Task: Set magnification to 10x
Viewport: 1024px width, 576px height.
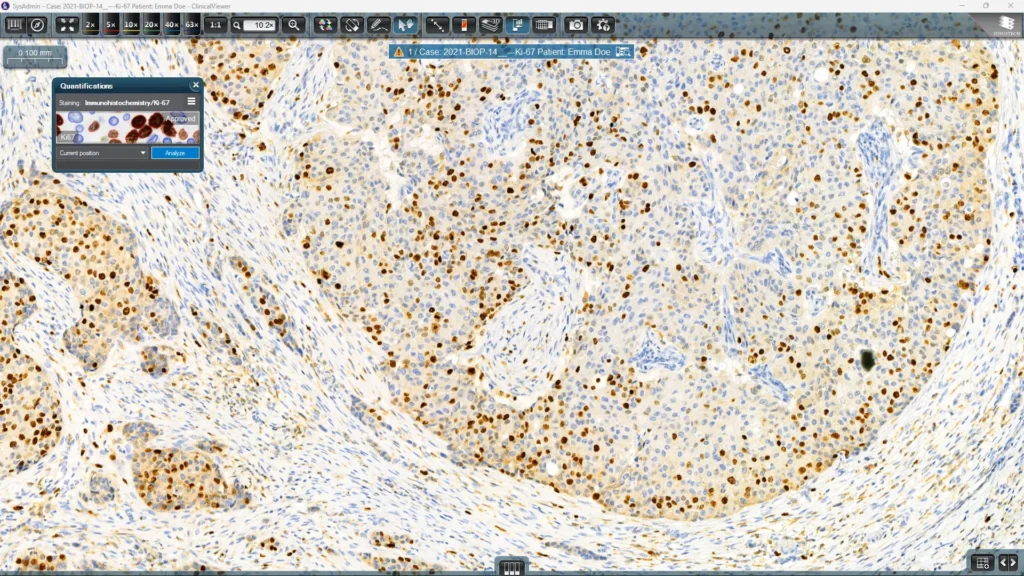Action: point(131,25)
